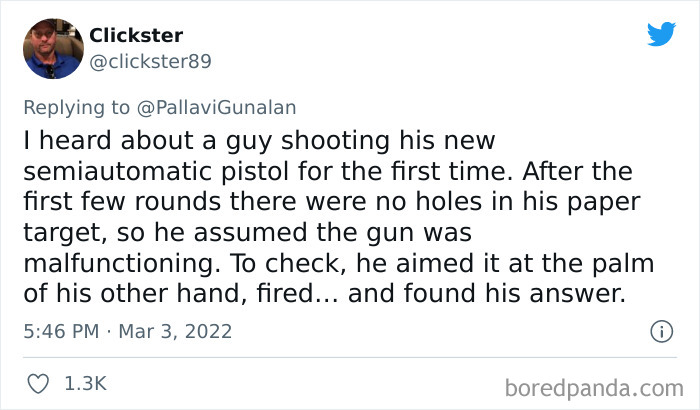Open the tweet info circle icon
700x410 pixels.
660,330
